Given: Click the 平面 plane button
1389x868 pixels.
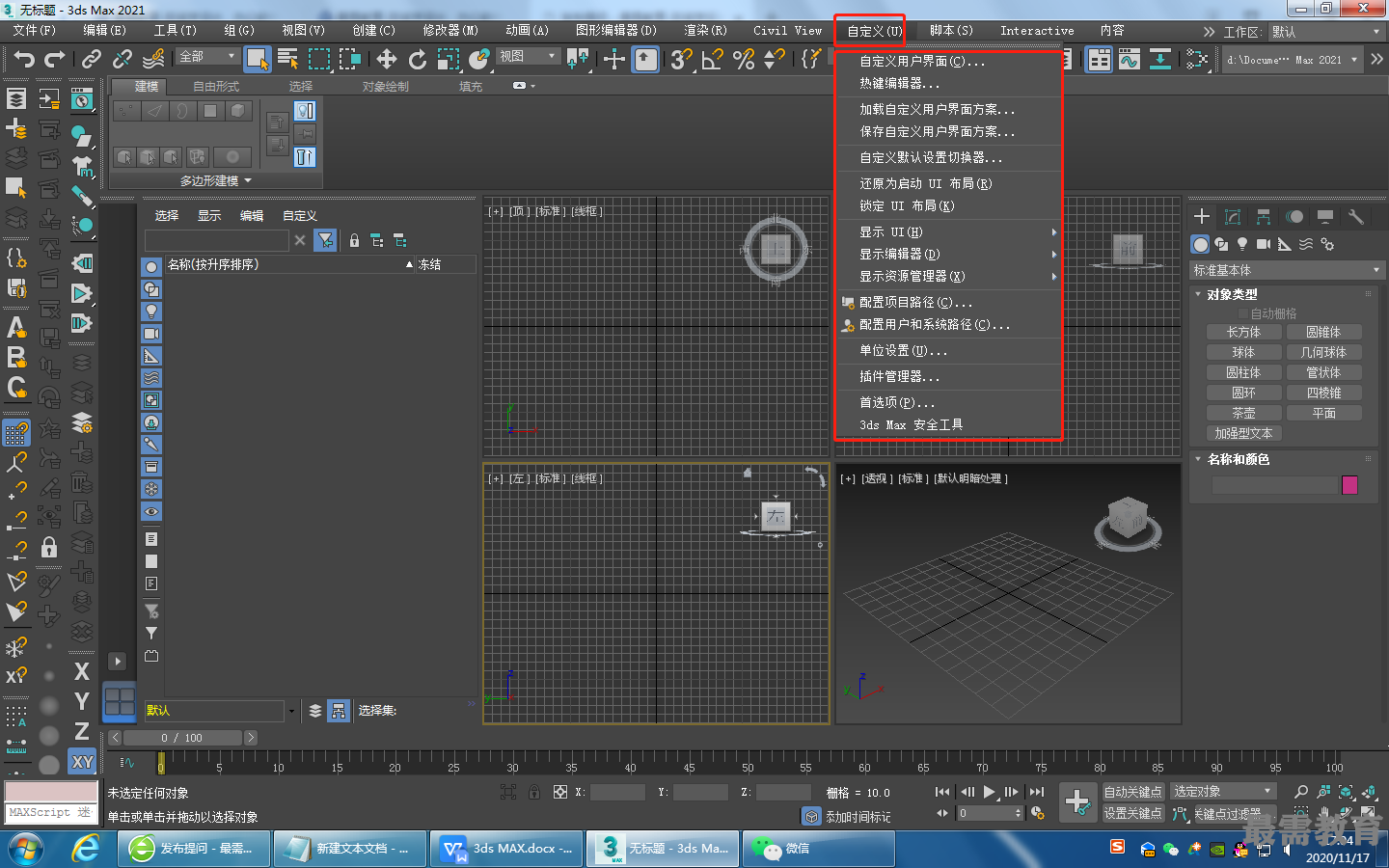Looking at the screenshot, I should click(1323, 413).
